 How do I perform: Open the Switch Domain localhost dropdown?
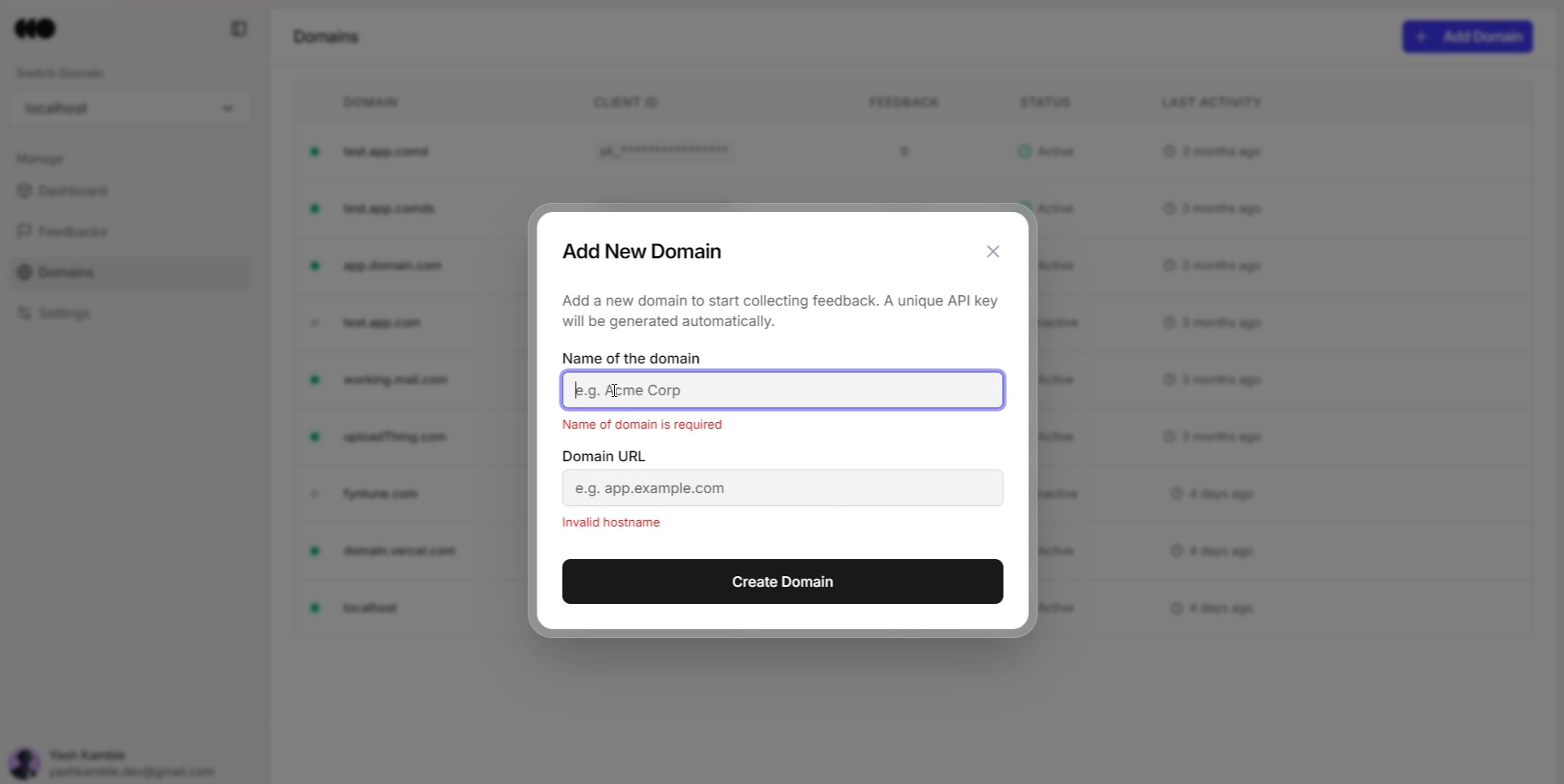coord(130,108)
